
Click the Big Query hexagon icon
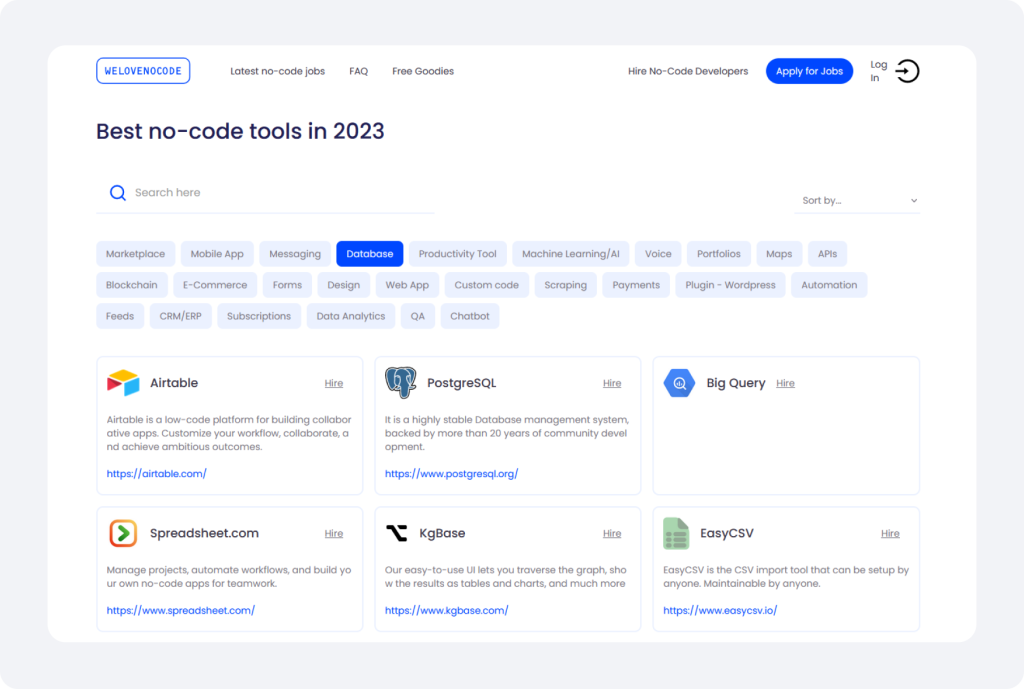coord(679,383)
